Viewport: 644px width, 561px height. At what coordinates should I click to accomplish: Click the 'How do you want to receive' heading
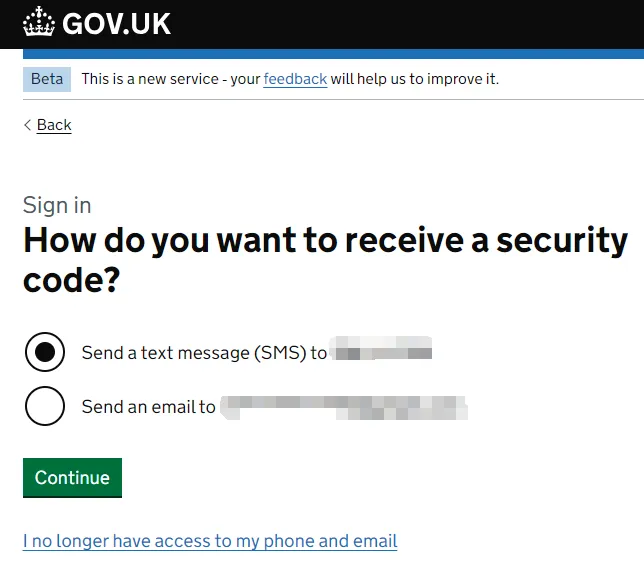click(x=325, y=260)
